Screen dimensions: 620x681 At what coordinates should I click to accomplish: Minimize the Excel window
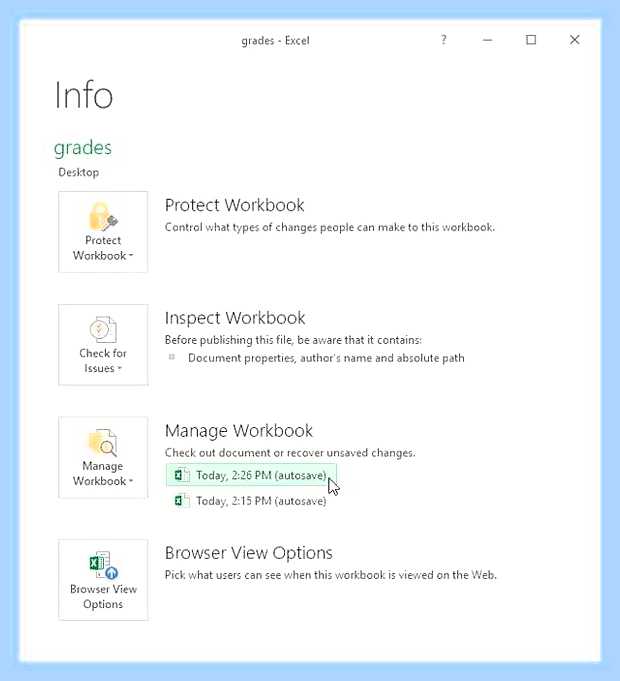point(487,40)
